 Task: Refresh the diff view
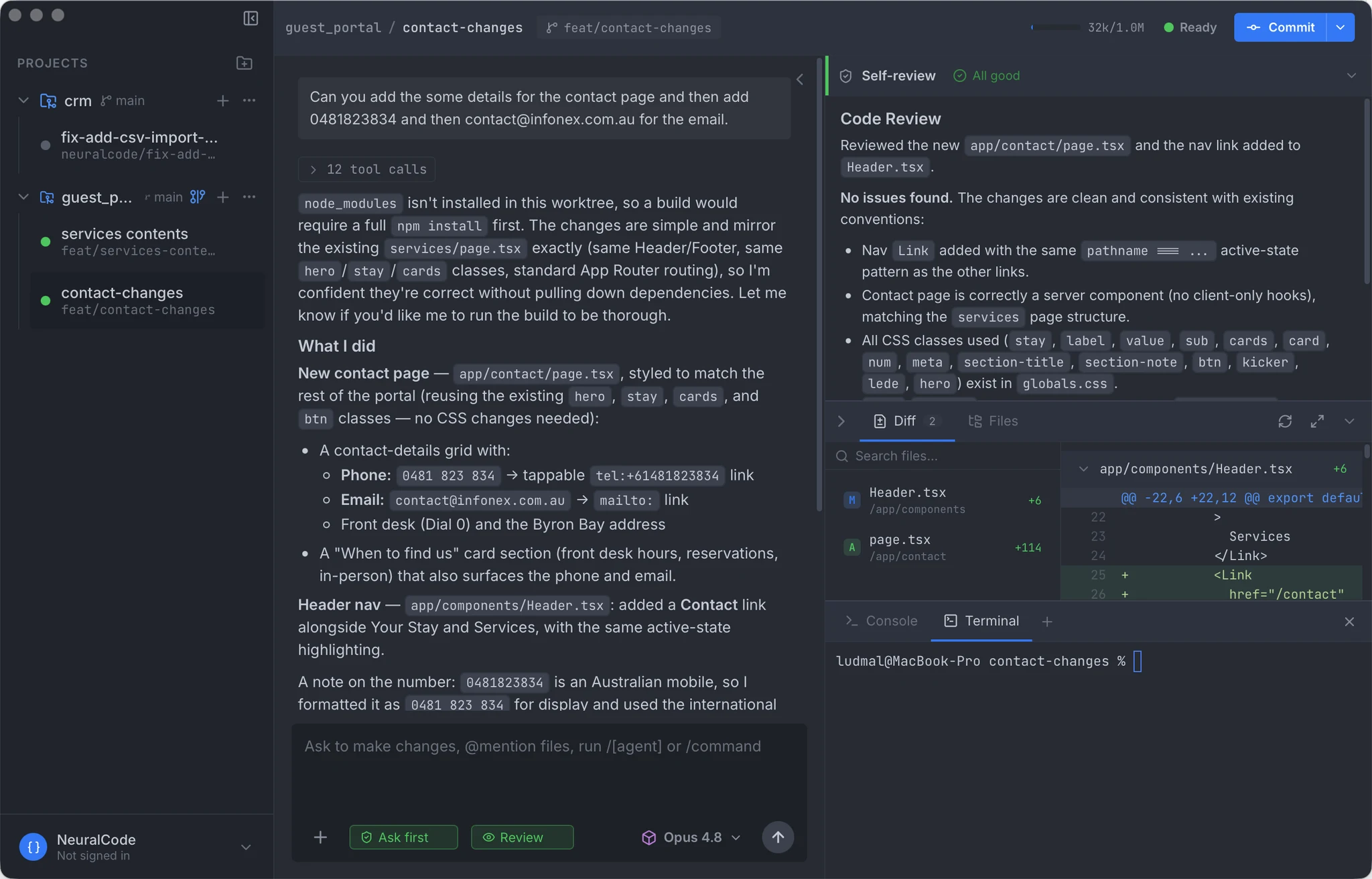click(x=1285, y=421)
